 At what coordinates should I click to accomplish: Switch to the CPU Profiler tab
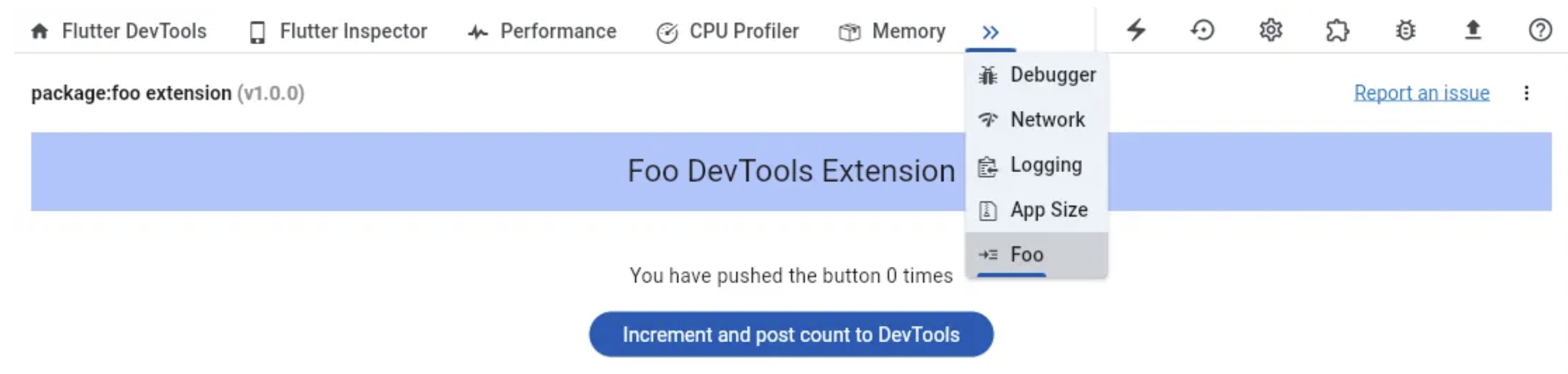pyautogui.click(x=727, y=31)
